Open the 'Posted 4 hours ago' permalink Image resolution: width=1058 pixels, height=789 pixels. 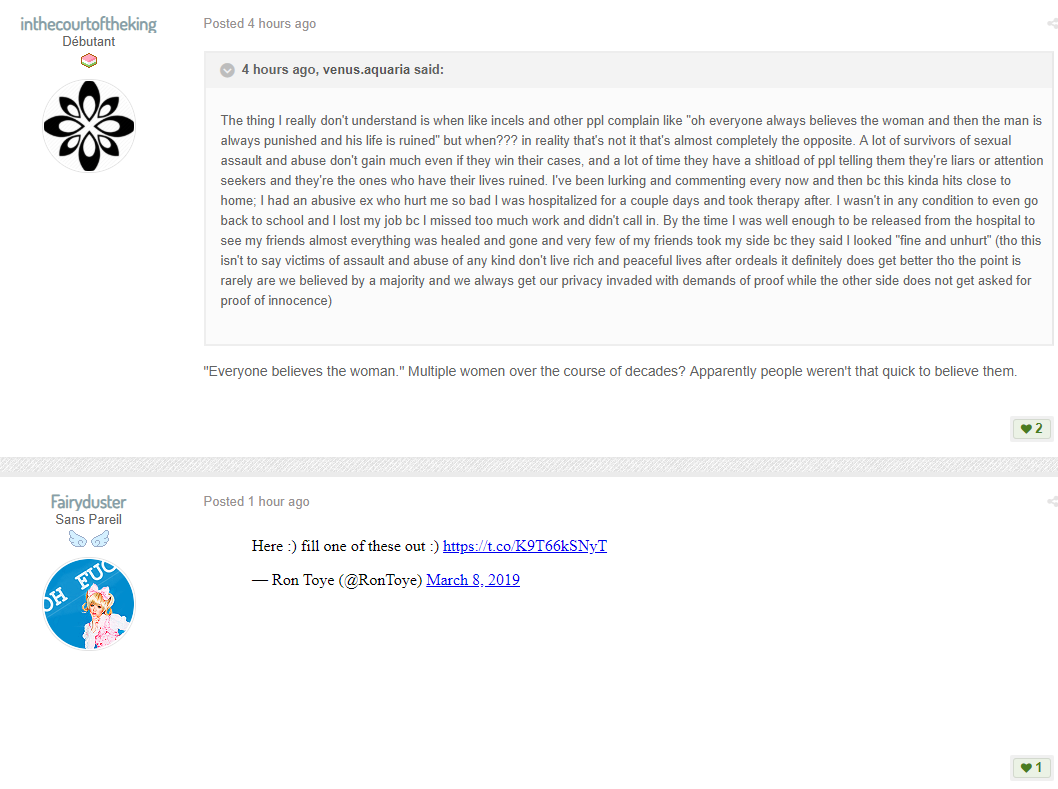click(260, 24)
